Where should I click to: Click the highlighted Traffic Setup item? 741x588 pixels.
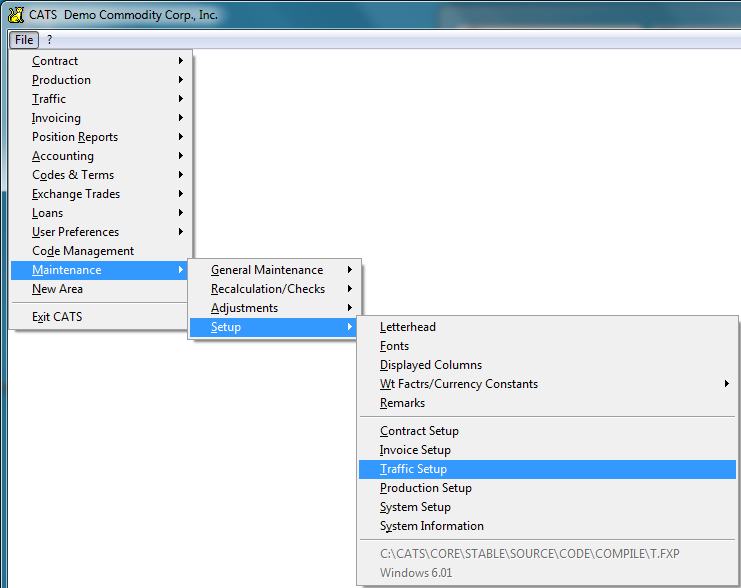coord(547,469)
